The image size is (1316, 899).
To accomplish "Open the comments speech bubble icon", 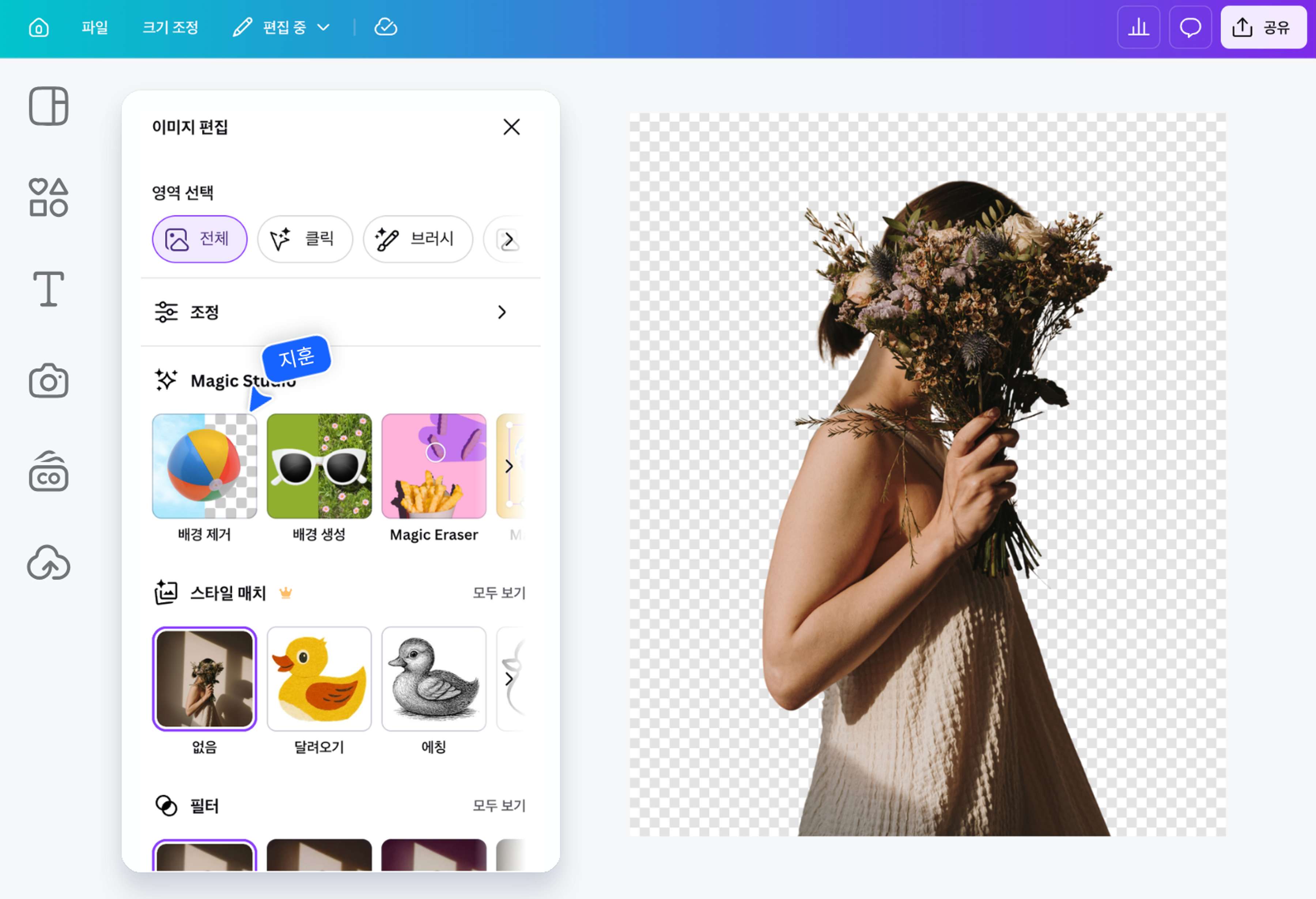I will click(x=1190, y=27).
